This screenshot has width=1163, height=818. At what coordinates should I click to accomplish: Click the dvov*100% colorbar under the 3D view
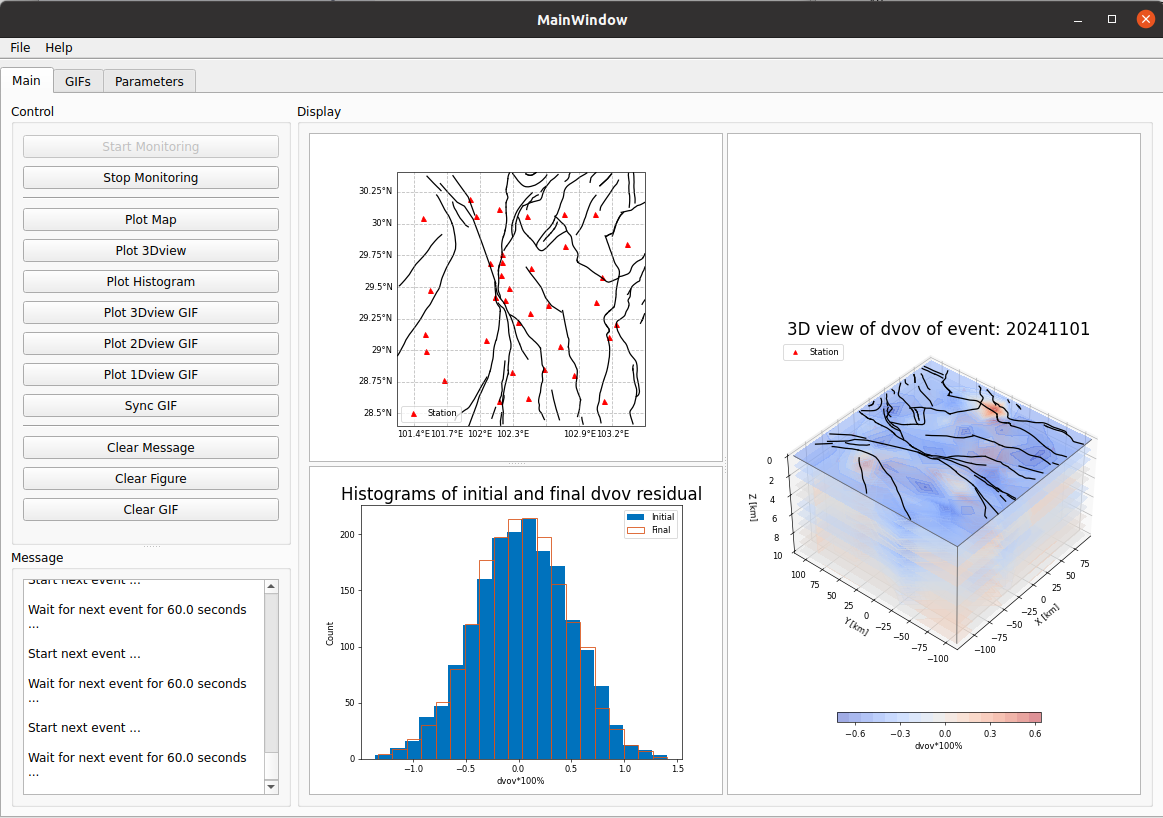coord(939,717)
